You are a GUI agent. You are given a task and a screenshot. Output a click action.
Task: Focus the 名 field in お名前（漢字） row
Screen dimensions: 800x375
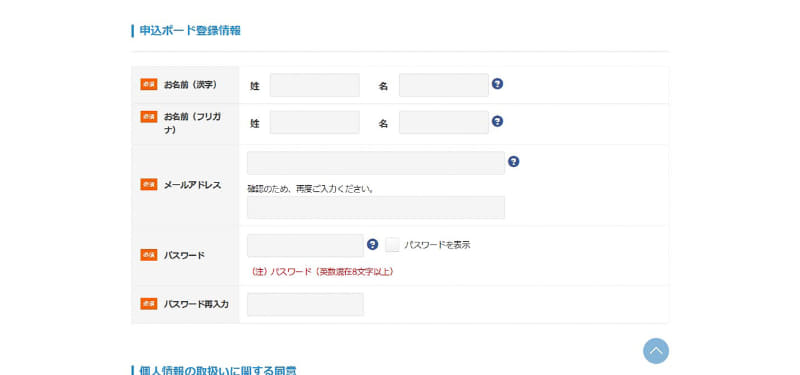tap(444, 85)
